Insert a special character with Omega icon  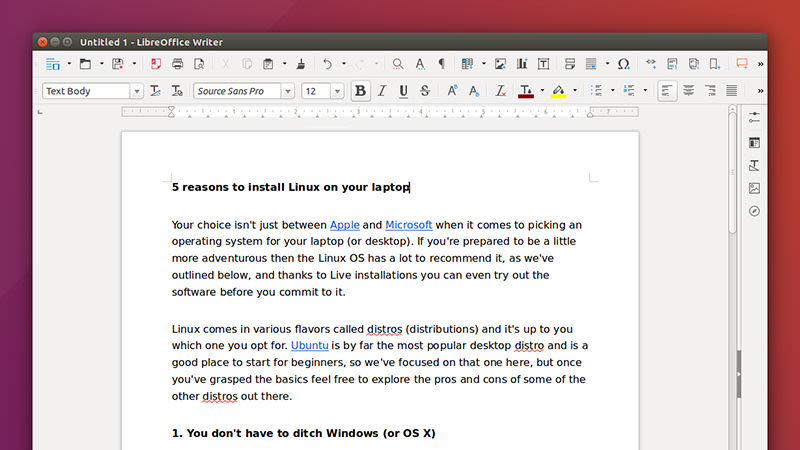tap(623, 64)
